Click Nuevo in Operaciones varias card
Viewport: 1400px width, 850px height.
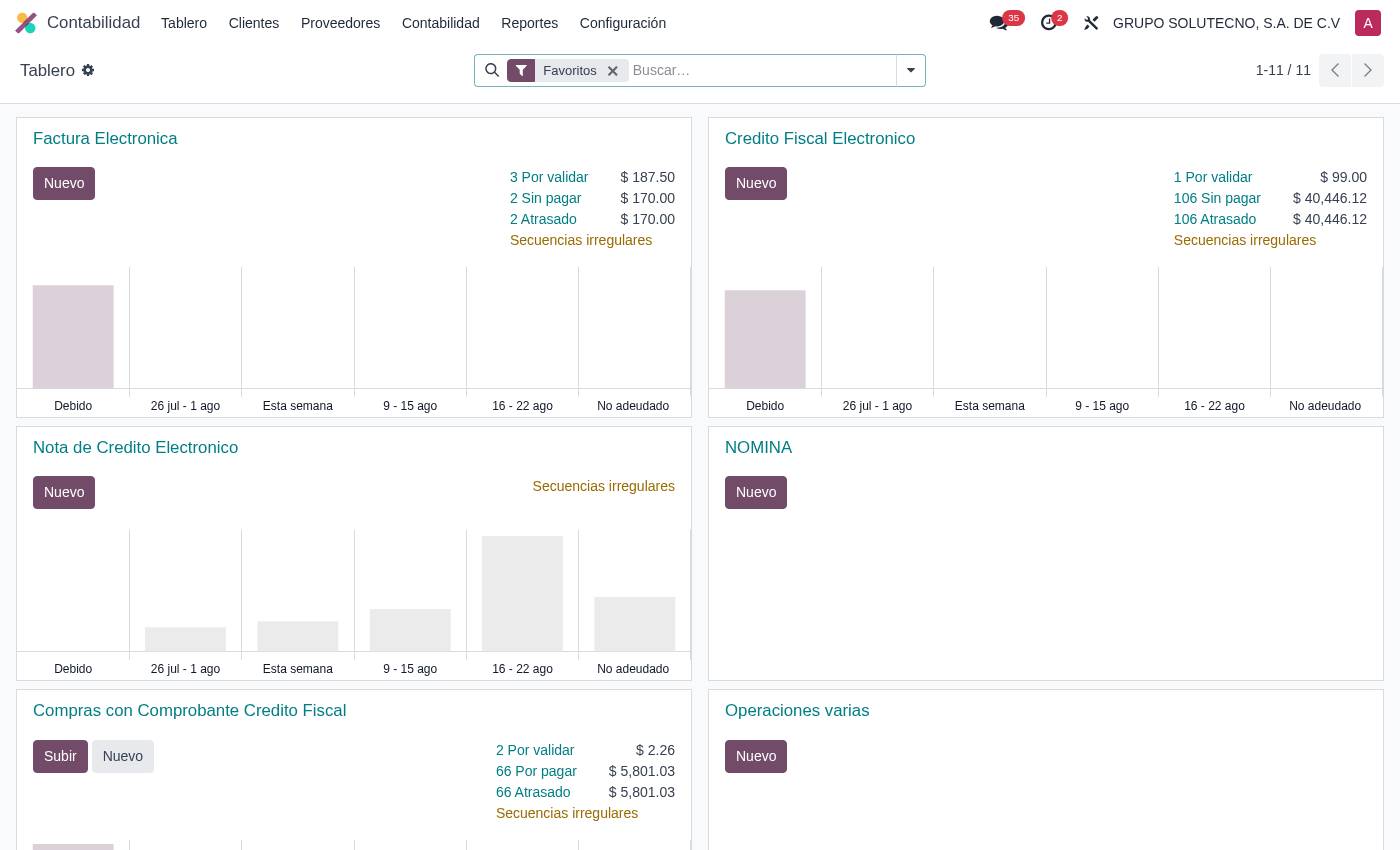(756, 756)
